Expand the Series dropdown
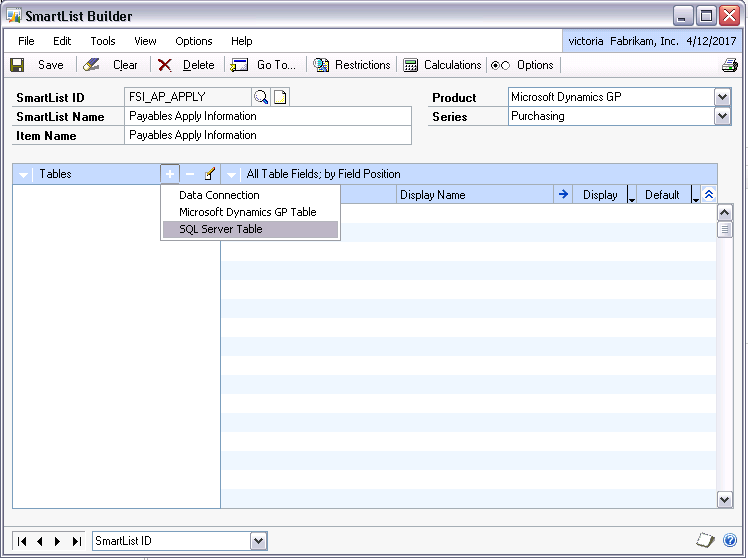The image size is (748, 560). click(722, 116)
